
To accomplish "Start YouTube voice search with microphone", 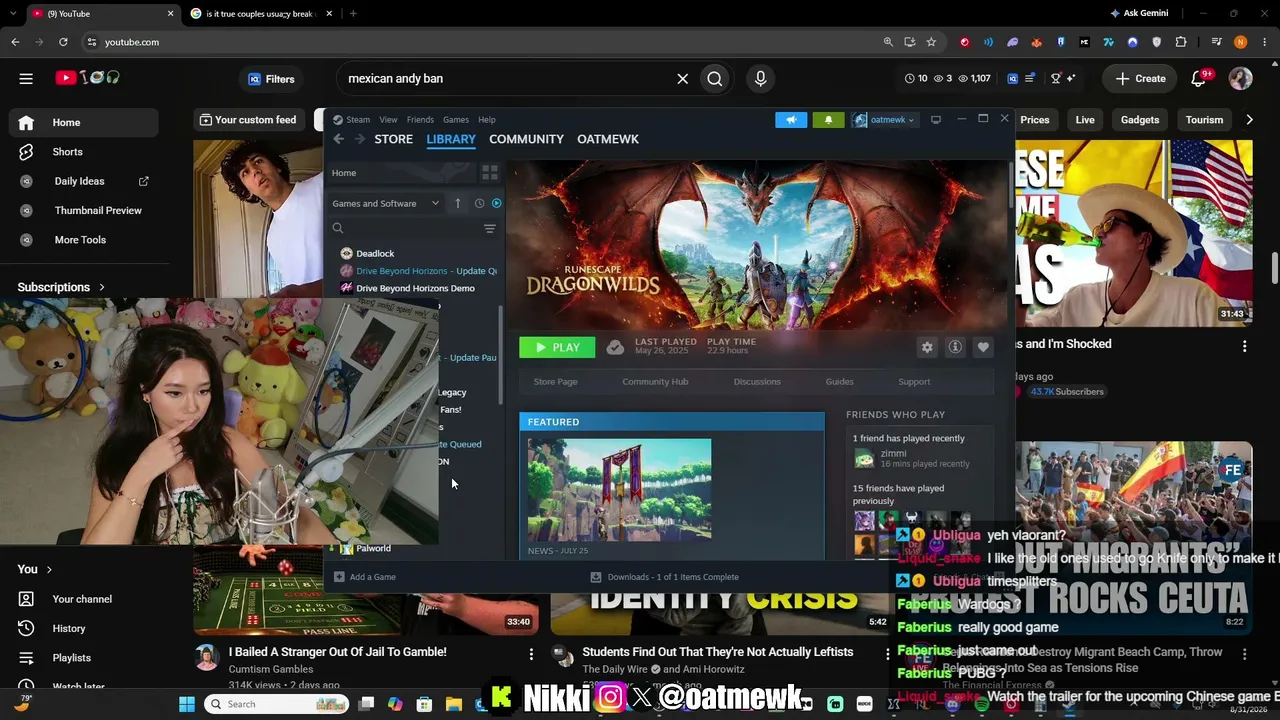I will (761, 78).
